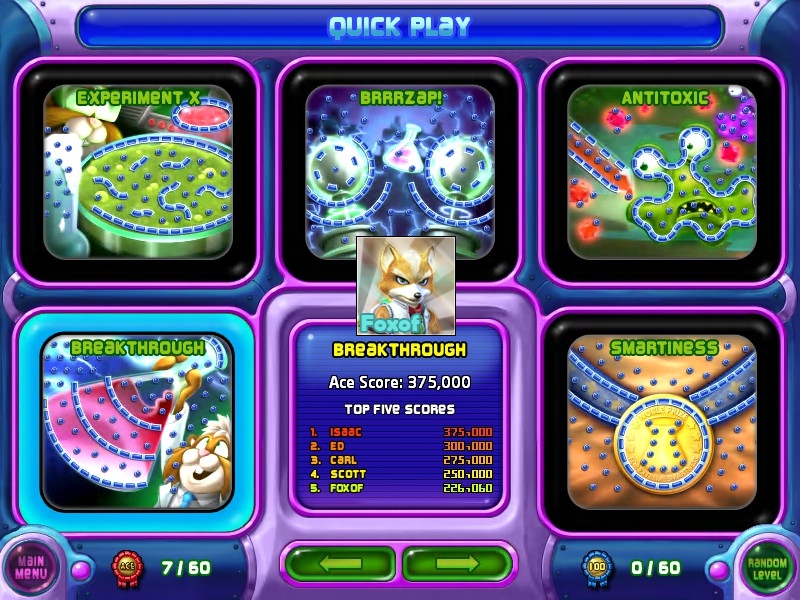Click the 7 / 60 ace counter

(186, 568)
